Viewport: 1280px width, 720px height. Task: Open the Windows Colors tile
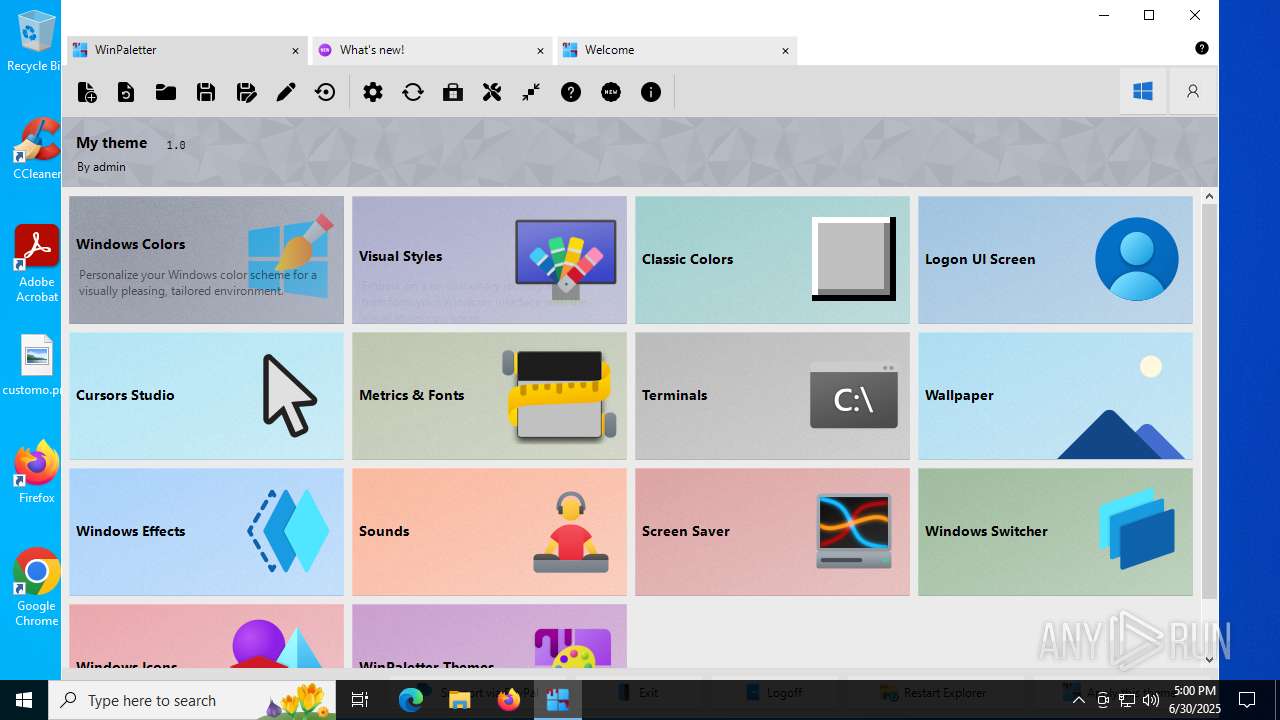206,260
